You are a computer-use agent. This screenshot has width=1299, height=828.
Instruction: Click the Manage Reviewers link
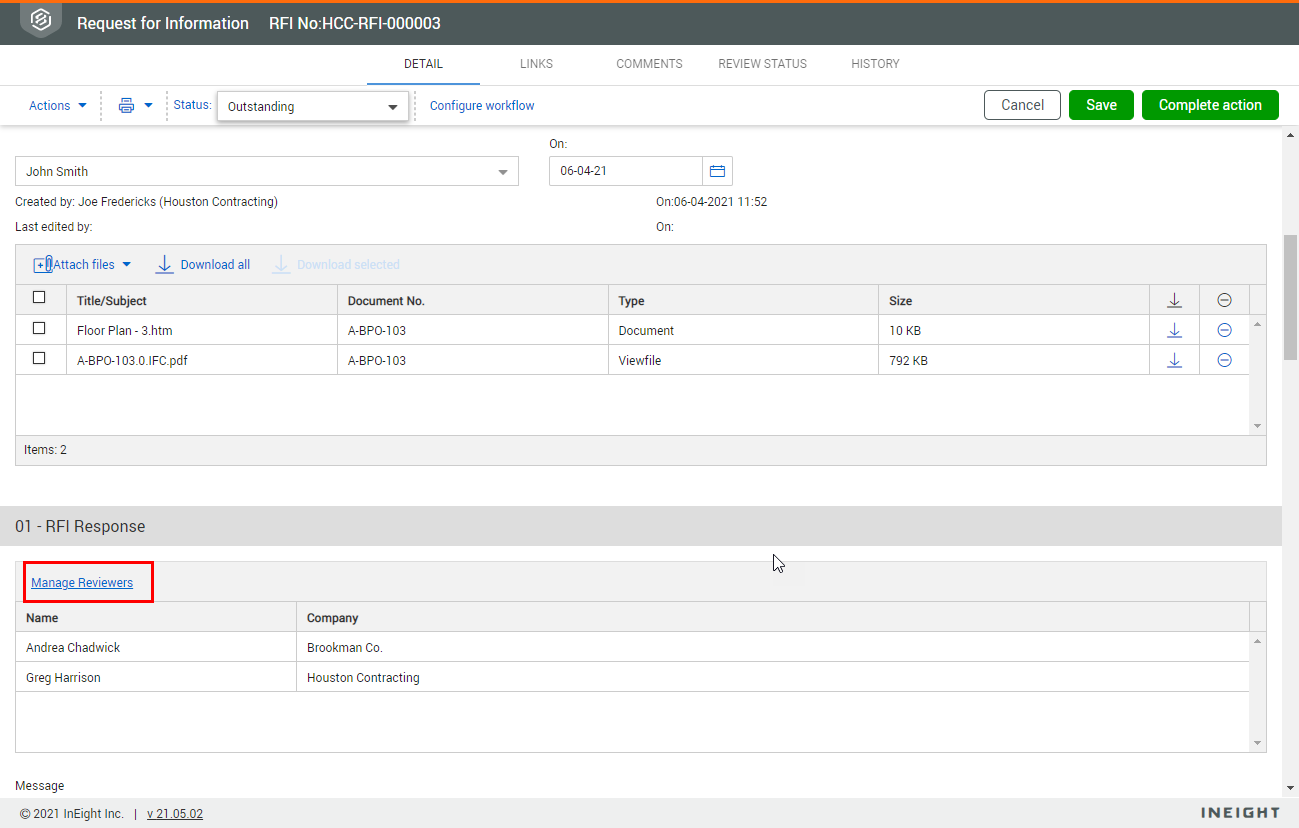click(82, 583)
